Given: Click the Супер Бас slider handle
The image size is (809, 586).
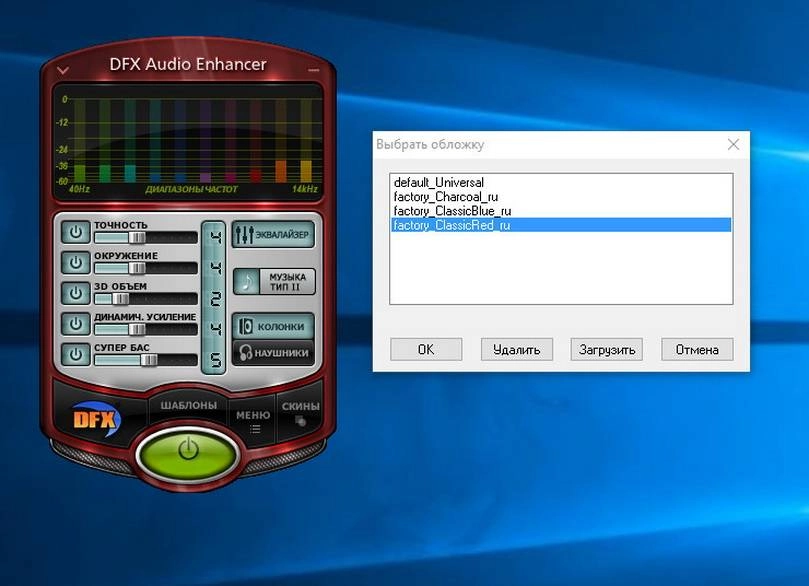Looking at the screenshot, I should [x=149, y=360].
